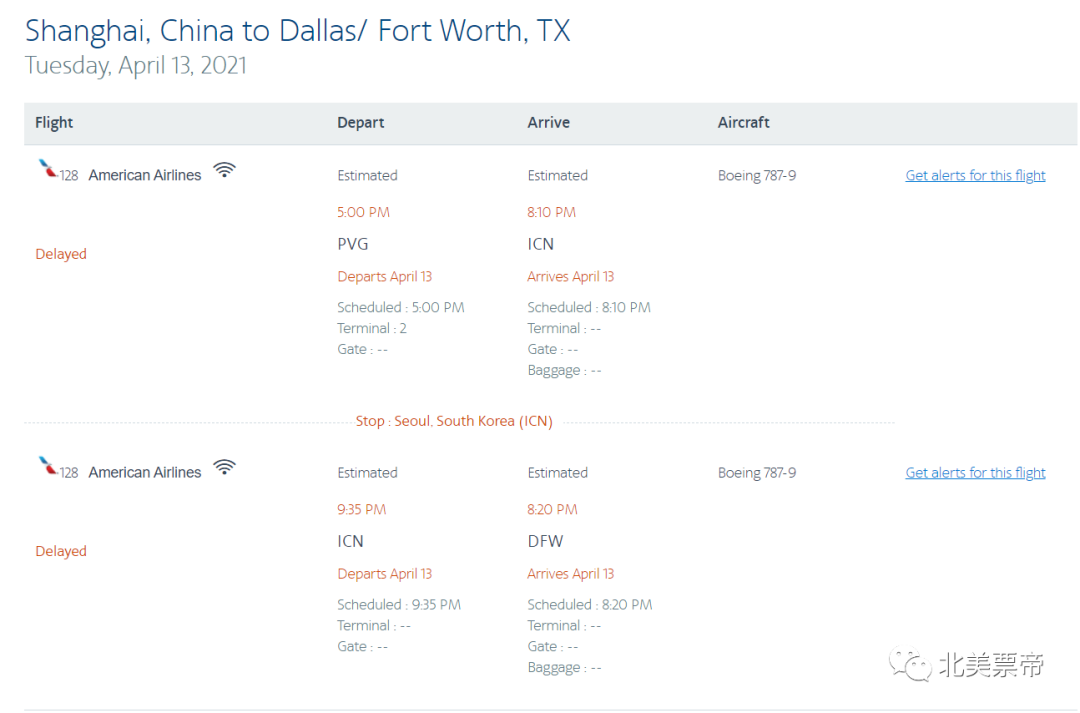Click the estimated departure time '9:35 PM' in orange
The width and height of the screenshot is (1080, 713).
tap(362, 510)
